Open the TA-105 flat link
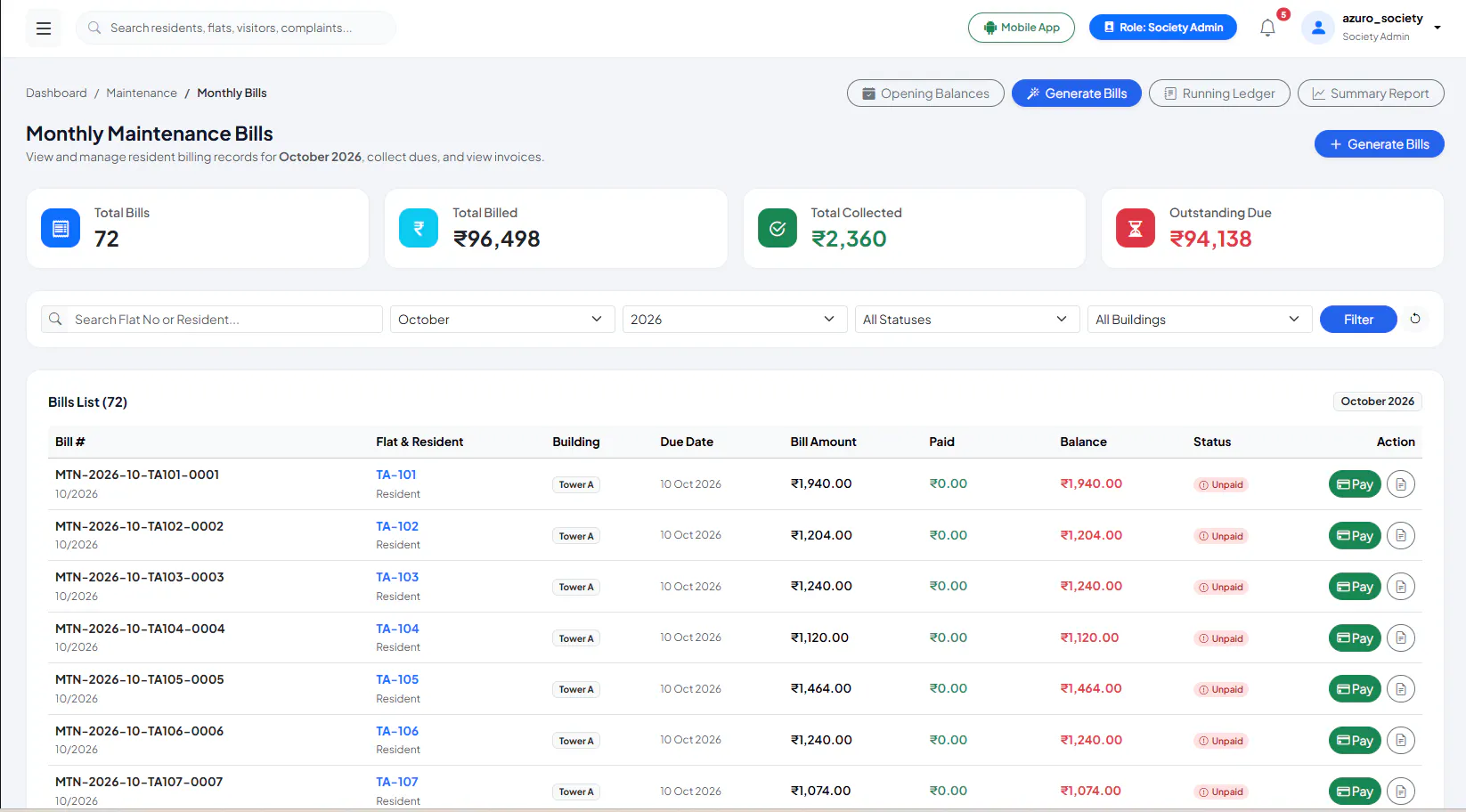1466x812 pixels. (x=397, y=679)
